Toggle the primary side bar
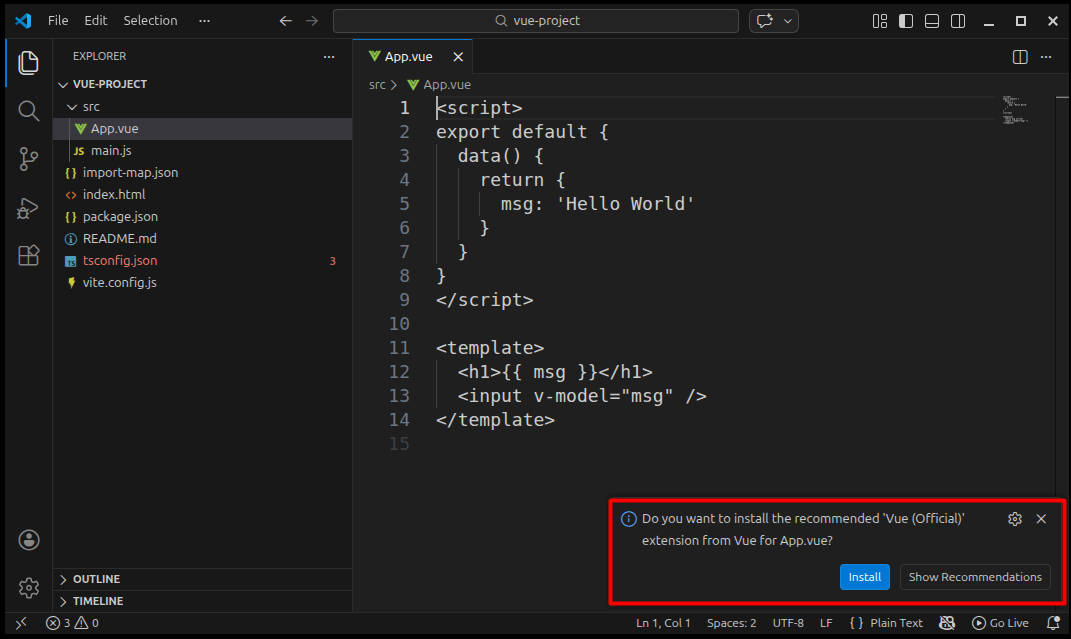The width and height of the screenshot is (1071, 639). pos(906,21)
